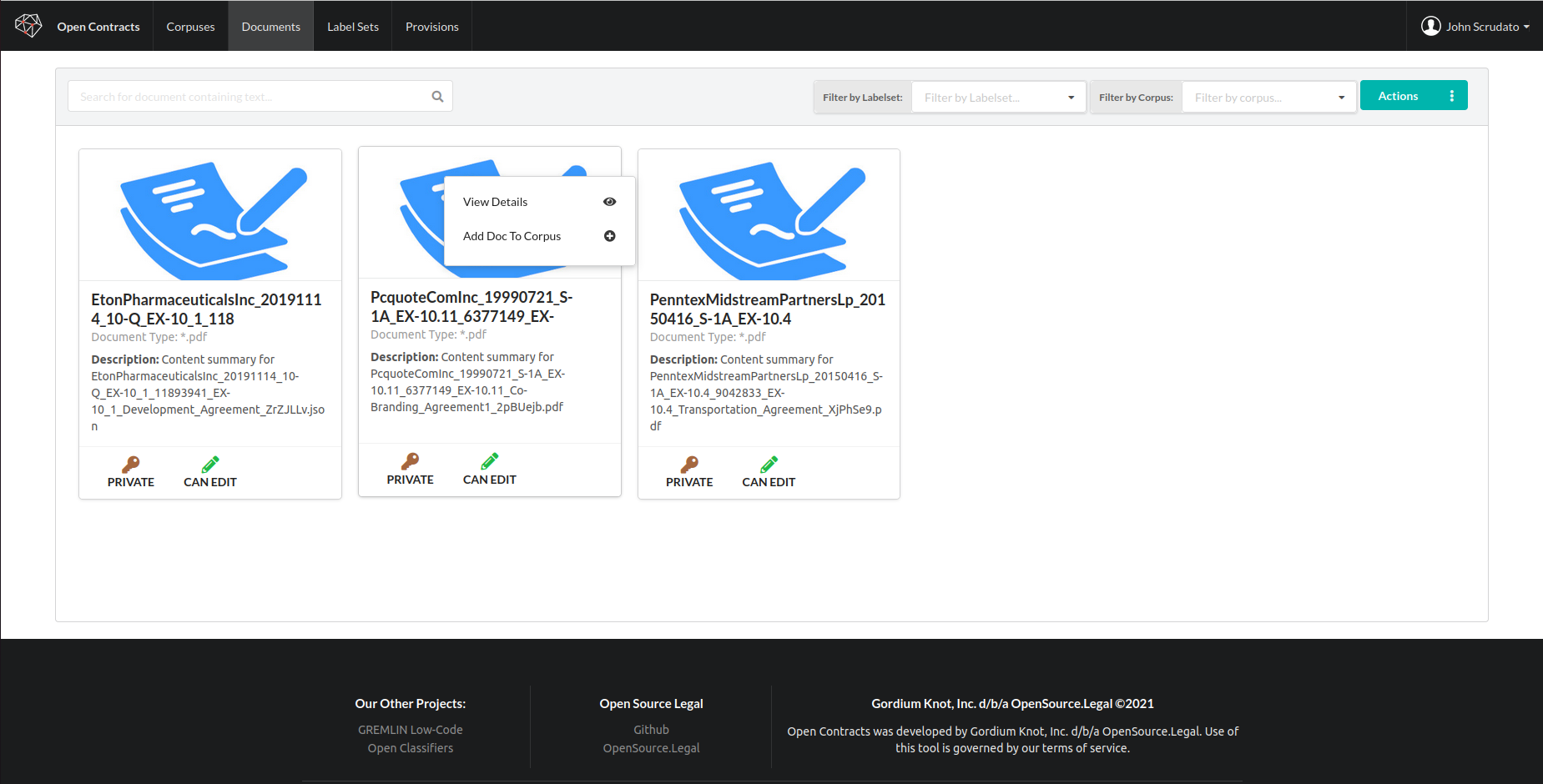The width and height of the screenshot is (1543, 784).
Task: Select the EtonPharmaceuticals document thumbnail
Action: pyautogui.click(x=210, y=215)
